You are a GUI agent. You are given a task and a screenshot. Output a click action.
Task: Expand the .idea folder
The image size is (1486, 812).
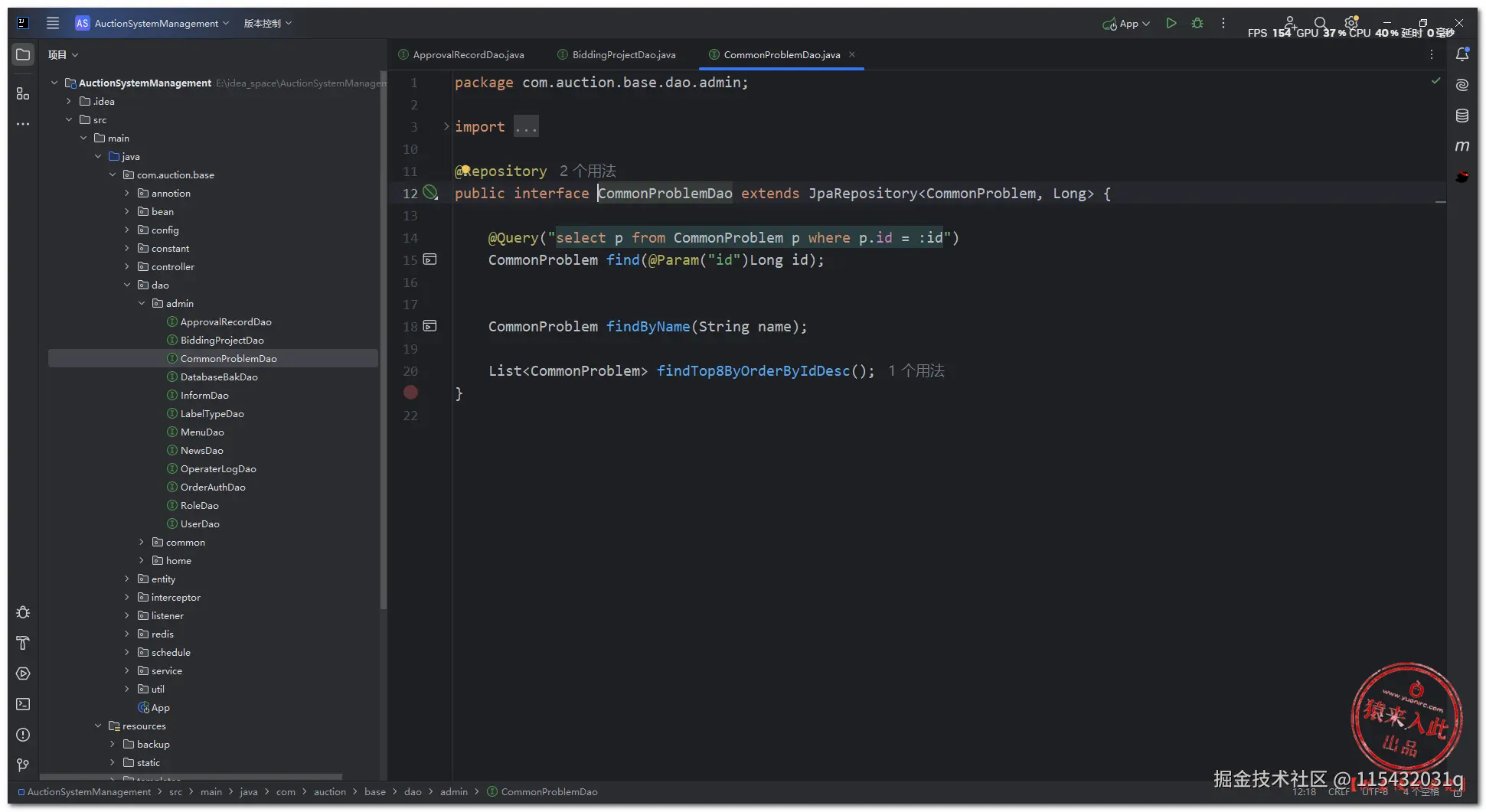click(x=69, y=101)
